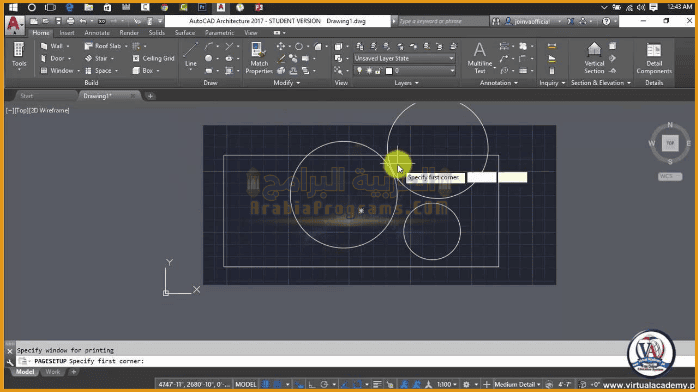Image resolution: width=698 pixels, height=392 pixels.
Task: Select the Wall tool
Action: tap(51, 46)
